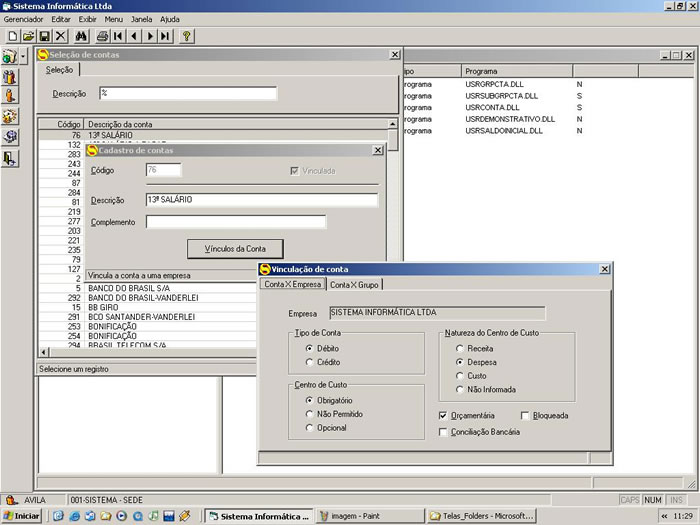Click the Open folder toolbar icon
Viewport: 700px width, 525px height.
[x=29, y=36]
